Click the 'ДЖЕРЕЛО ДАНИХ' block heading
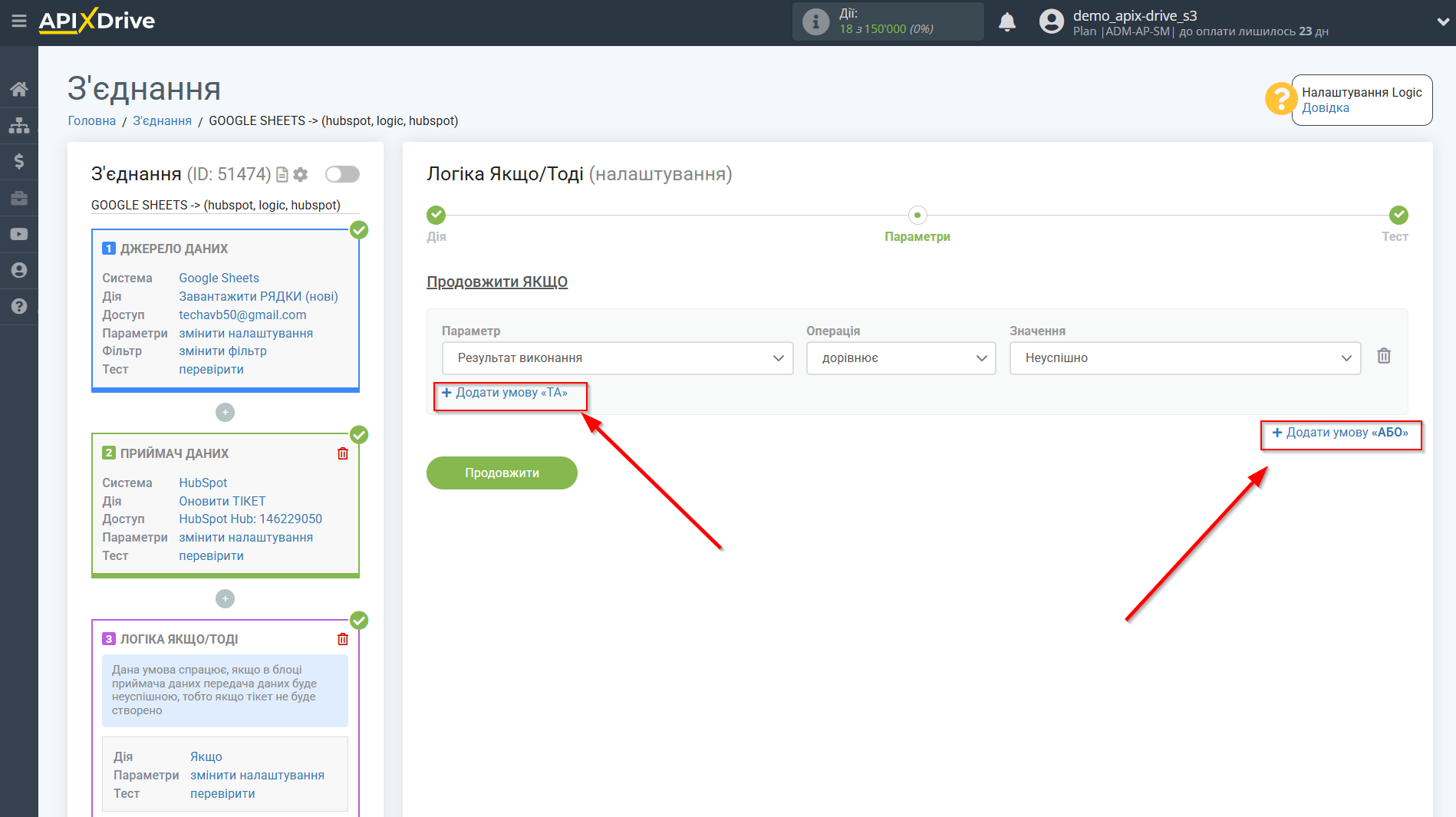This screenshot has height=817, width=1456. tap(174, 249)
